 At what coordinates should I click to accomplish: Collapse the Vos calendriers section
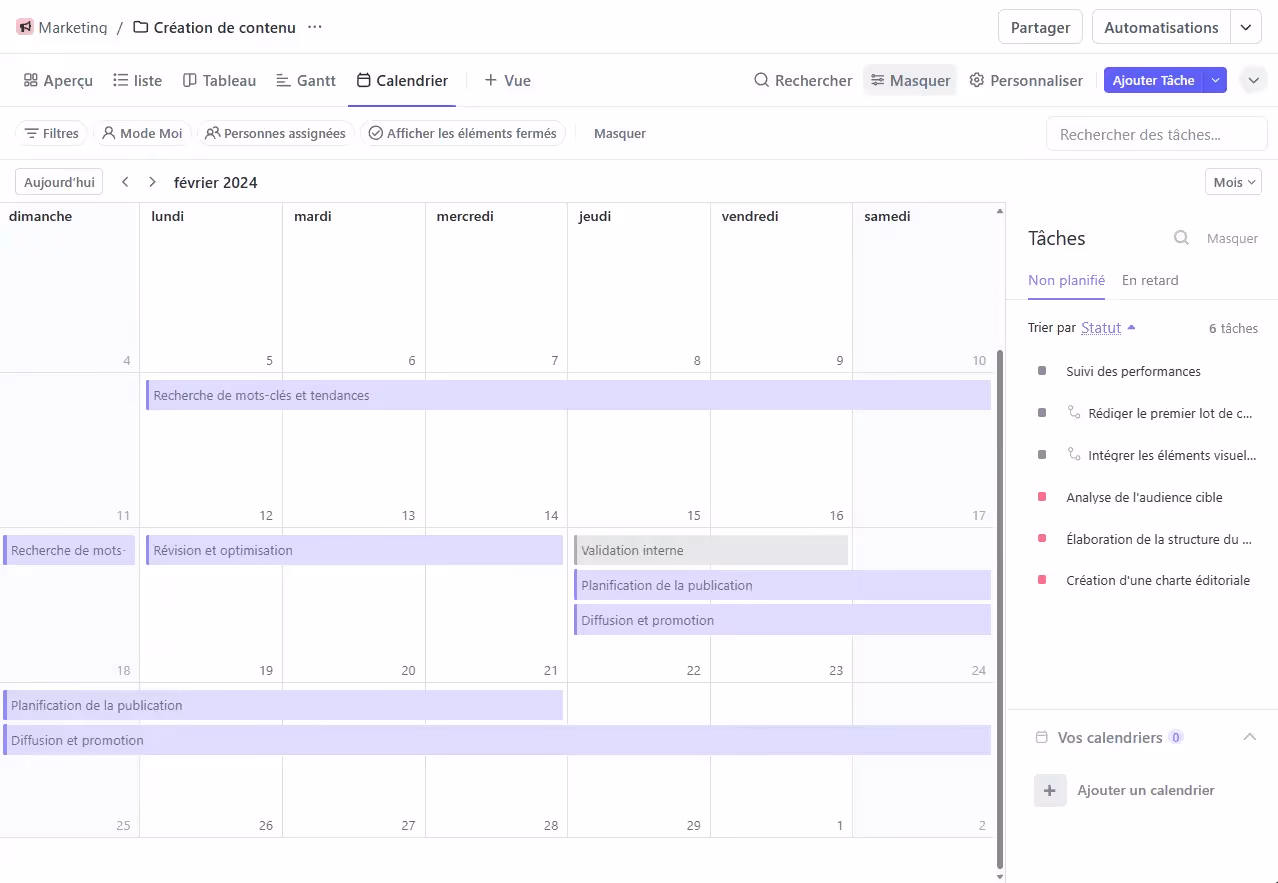1249,736
